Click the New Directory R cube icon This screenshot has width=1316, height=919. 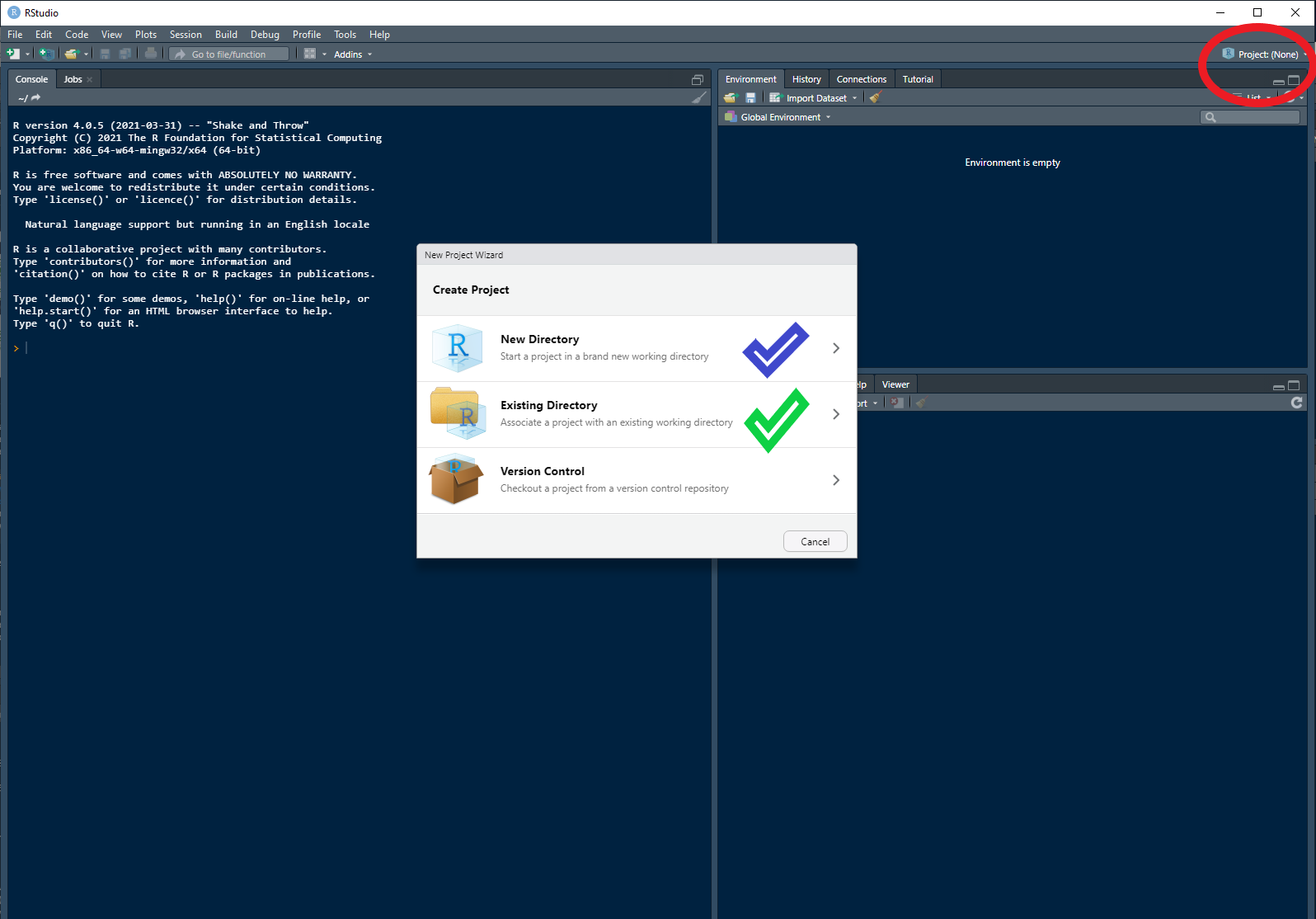pos(456,348)
